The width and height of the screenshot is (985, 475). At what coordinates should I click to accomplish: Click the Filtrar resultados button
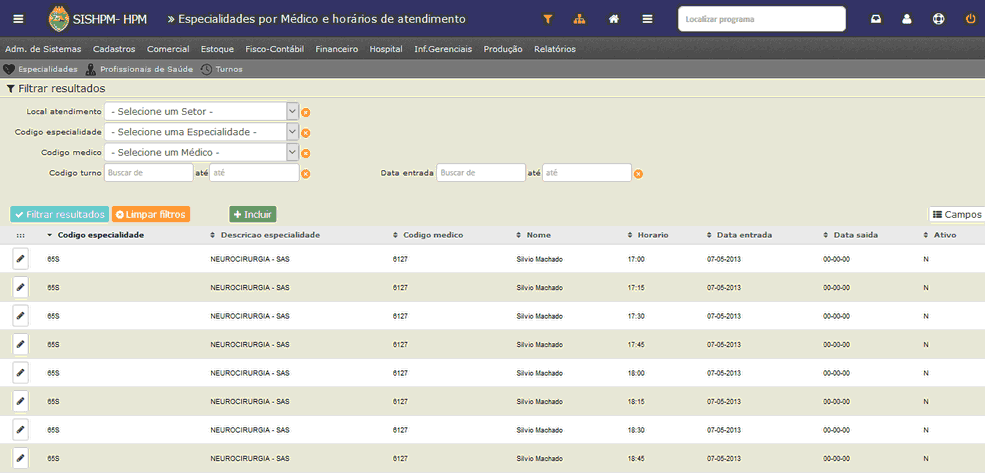60,214
